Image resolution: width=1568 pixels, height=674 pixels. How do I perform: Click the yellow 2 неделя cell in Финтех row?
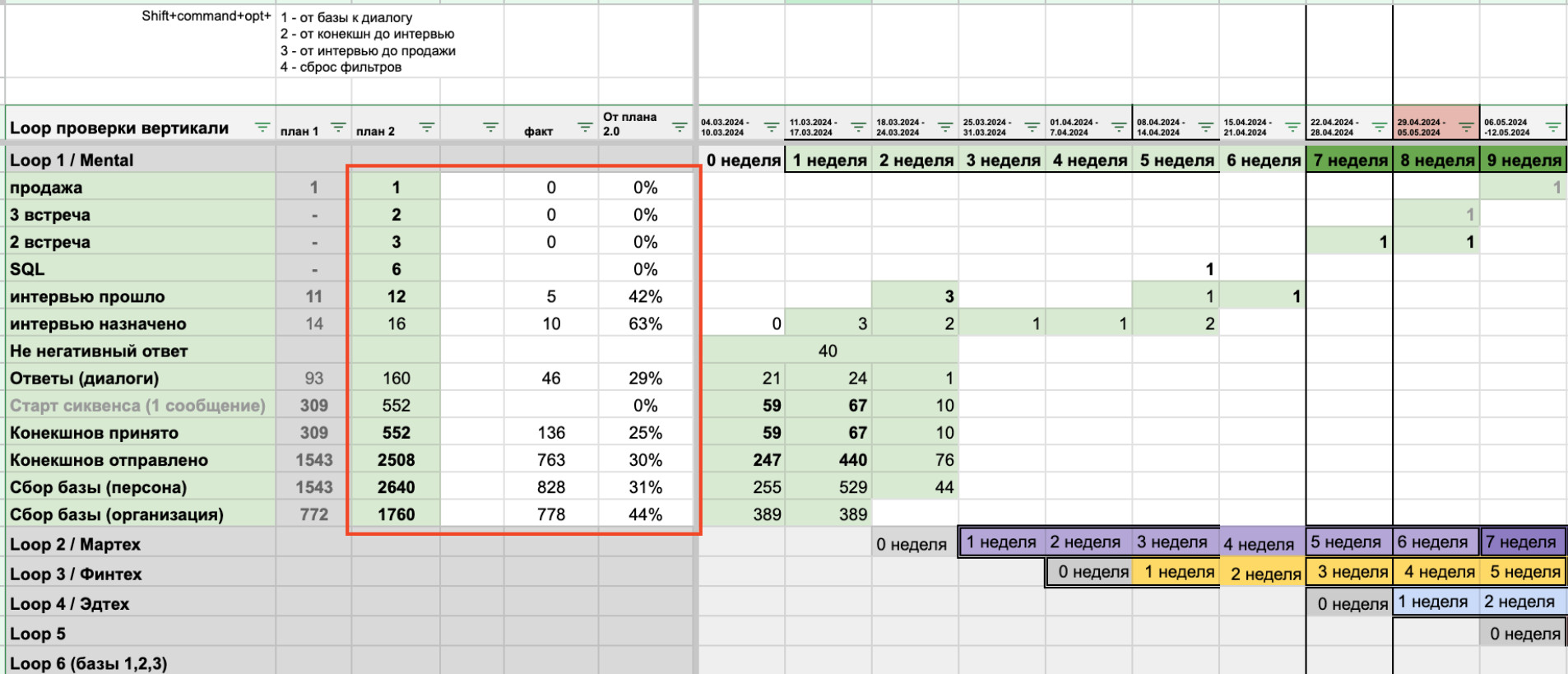pos(1262,573)
